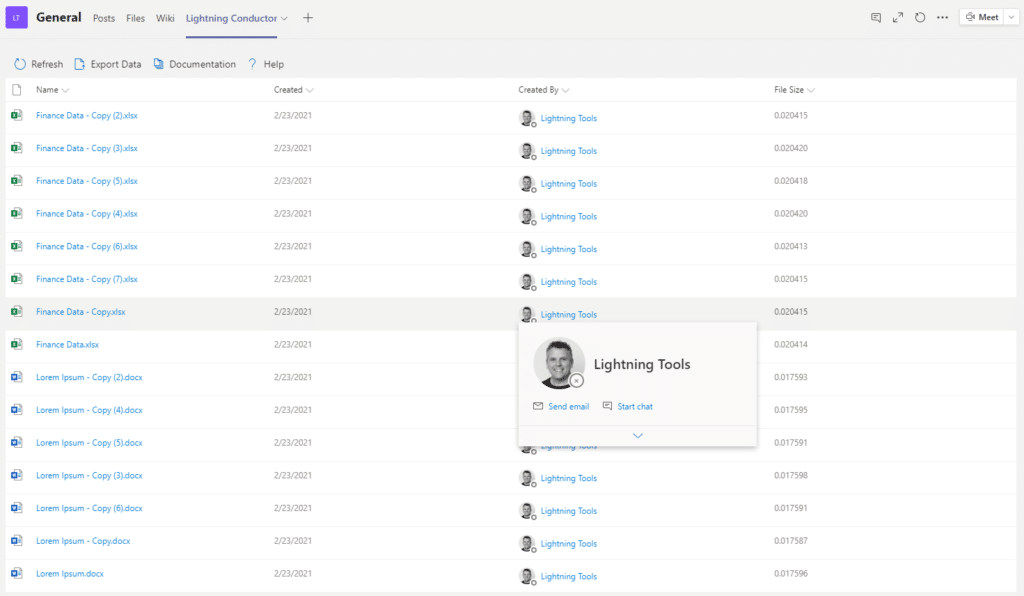This screenshot has height=596, width=1024.
Task: Click Export Data in toolbar
Action: (108, 64)
